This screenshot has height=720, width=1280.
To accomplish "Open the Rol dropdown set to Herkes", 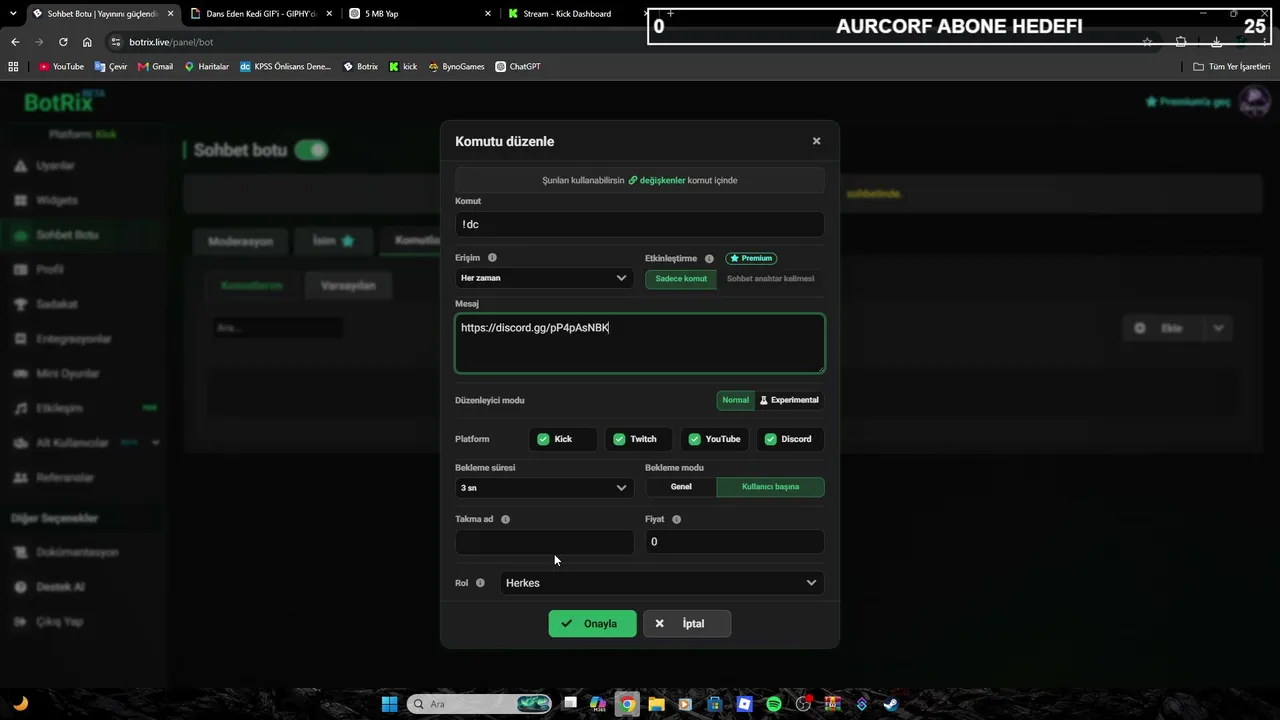I will click(661, 583).
